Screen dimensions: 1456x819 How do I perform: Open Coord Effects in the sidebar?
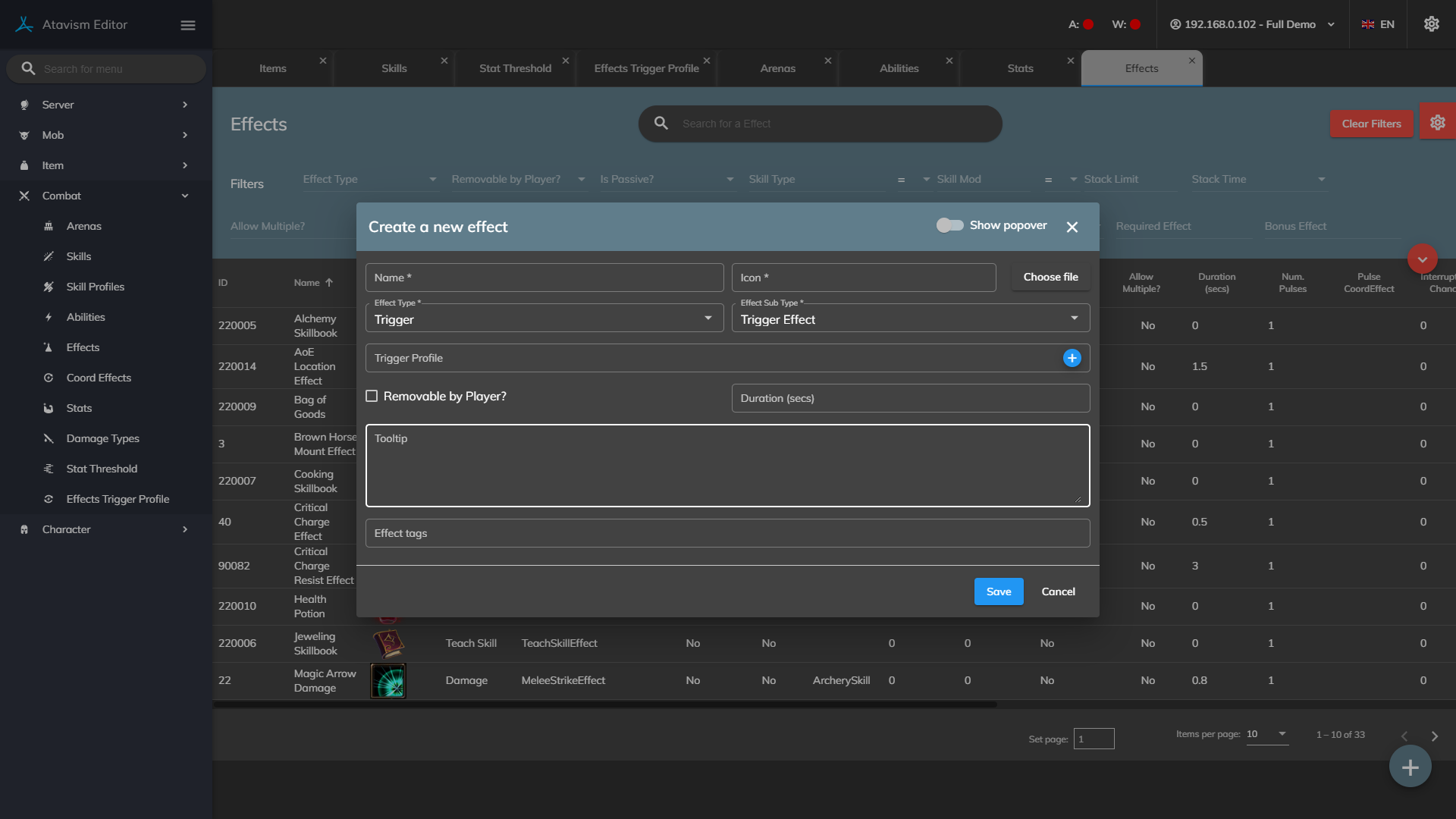tap(99, 378)
